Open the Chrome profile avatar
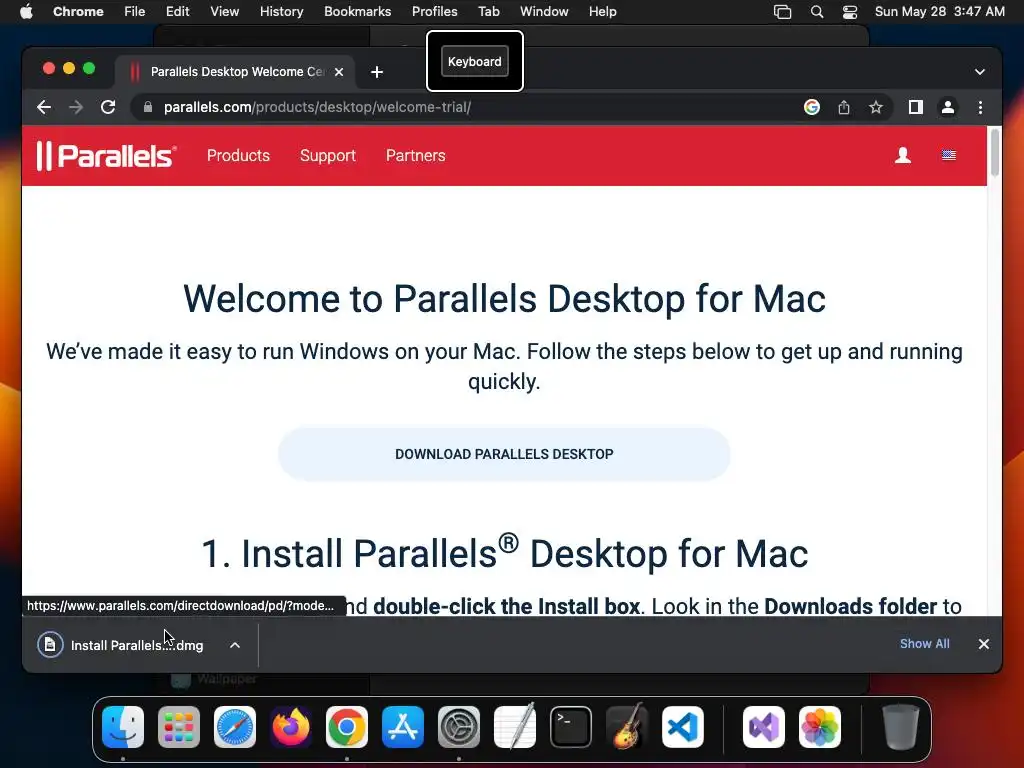This screenshot has height=768, width=1024. [948, 107]
